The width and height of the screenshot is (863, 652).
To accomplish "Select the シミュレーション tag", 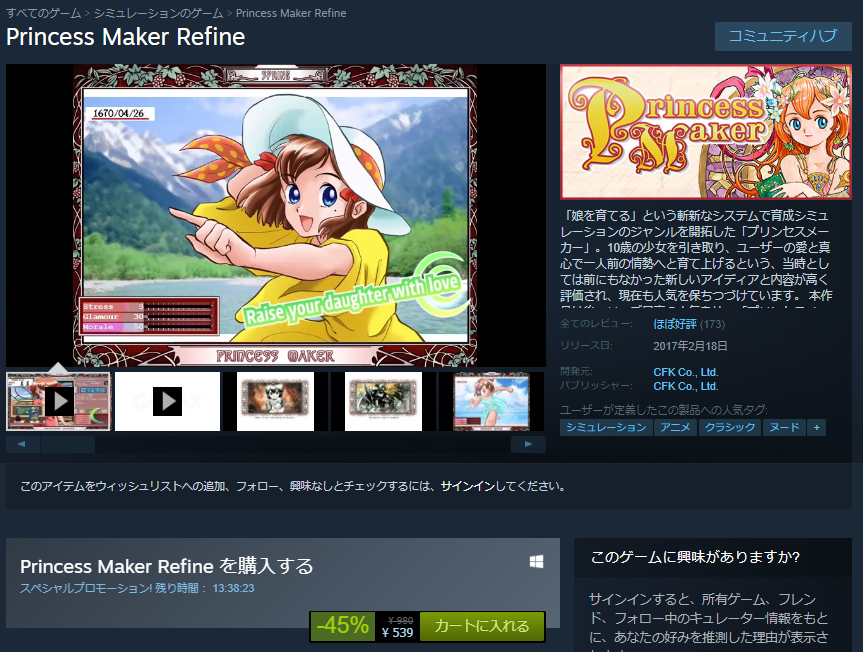I will pyautogui.click(x=606, y=428).
